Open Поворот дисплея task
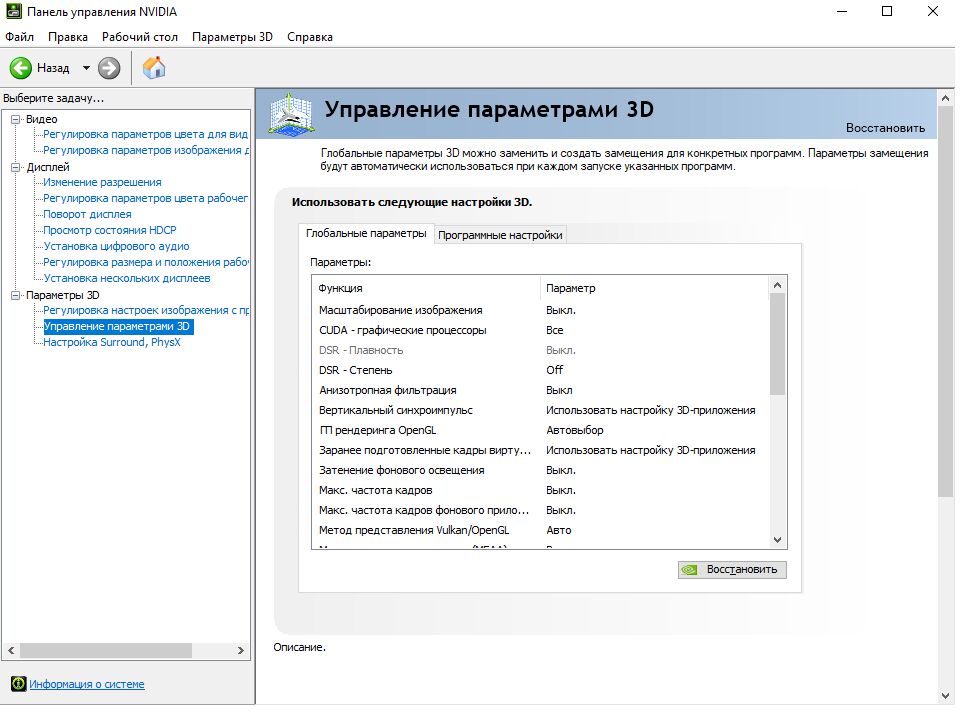Image resolution: width=960 pixels, height=714 pixels. click(87, 214)
